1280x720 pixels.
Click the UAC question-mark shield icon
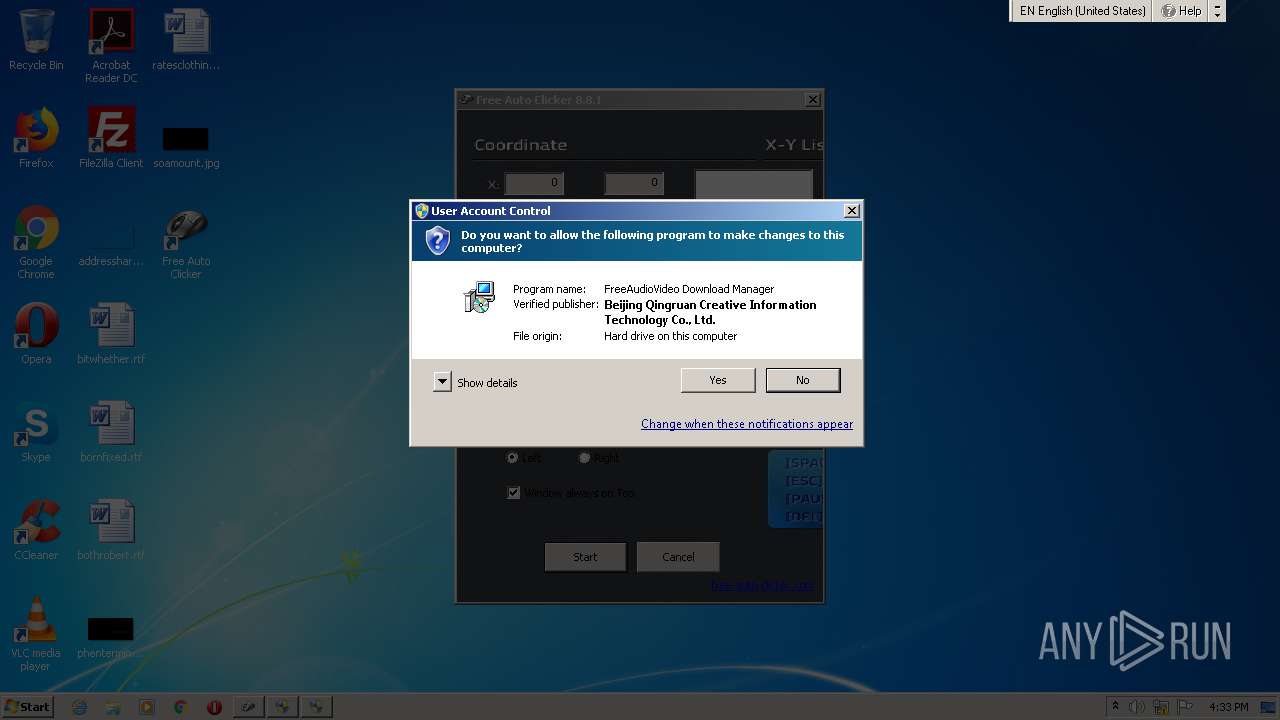(x=437, y=241)
